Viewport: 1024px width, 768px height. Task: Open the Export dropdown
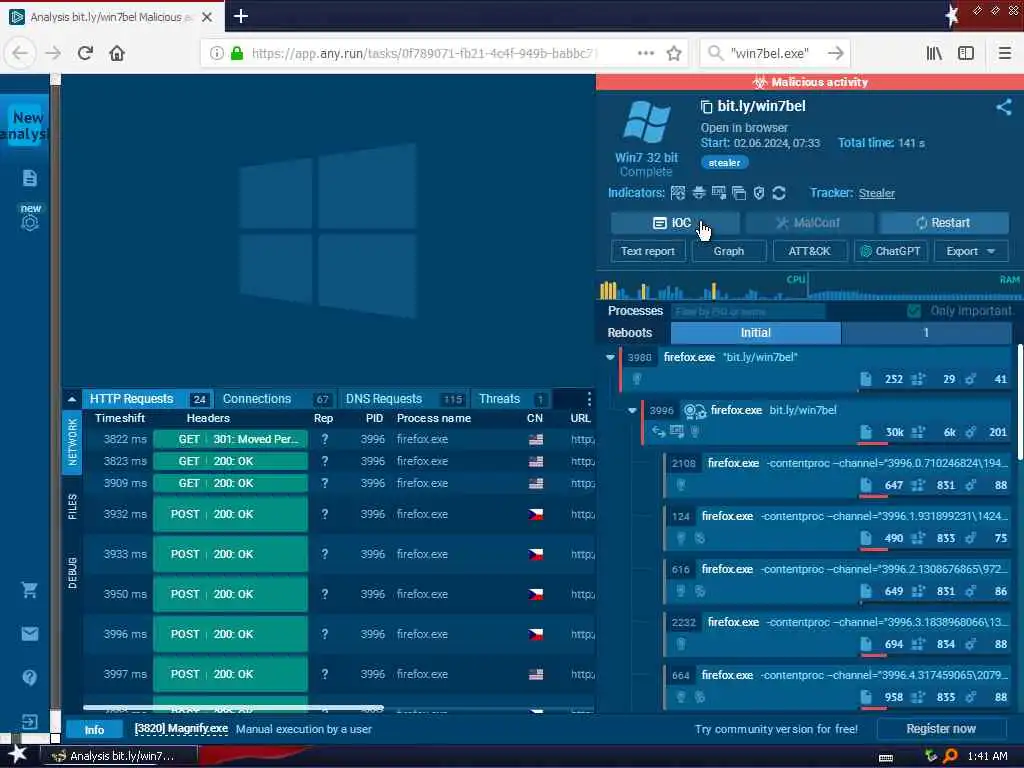pyautogui.click(x=970, y=251)
